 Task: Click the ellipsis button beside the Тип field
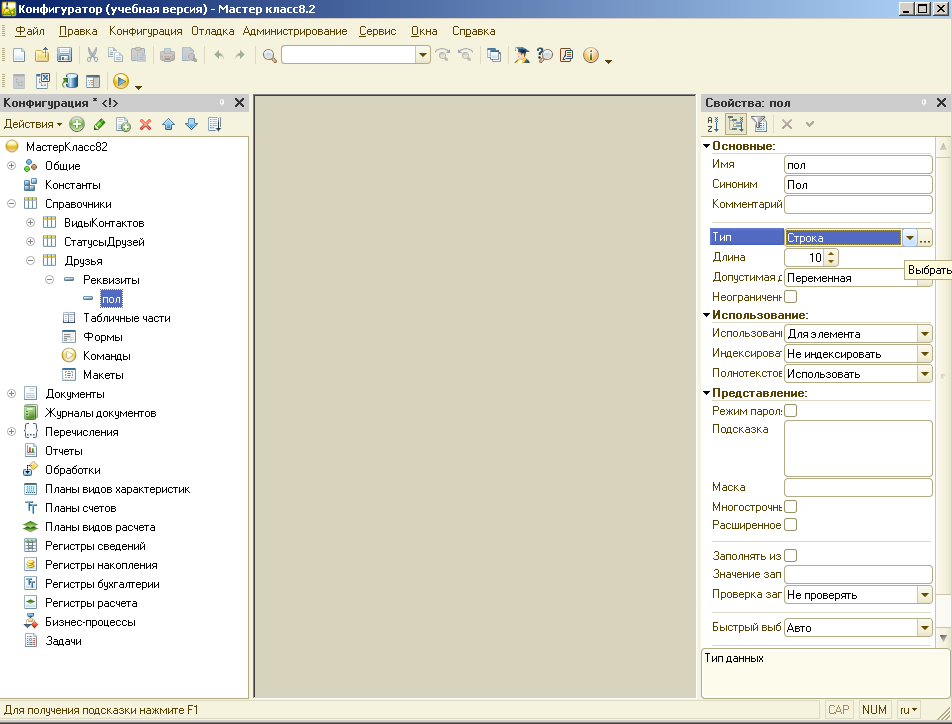(x=925, y=238)
